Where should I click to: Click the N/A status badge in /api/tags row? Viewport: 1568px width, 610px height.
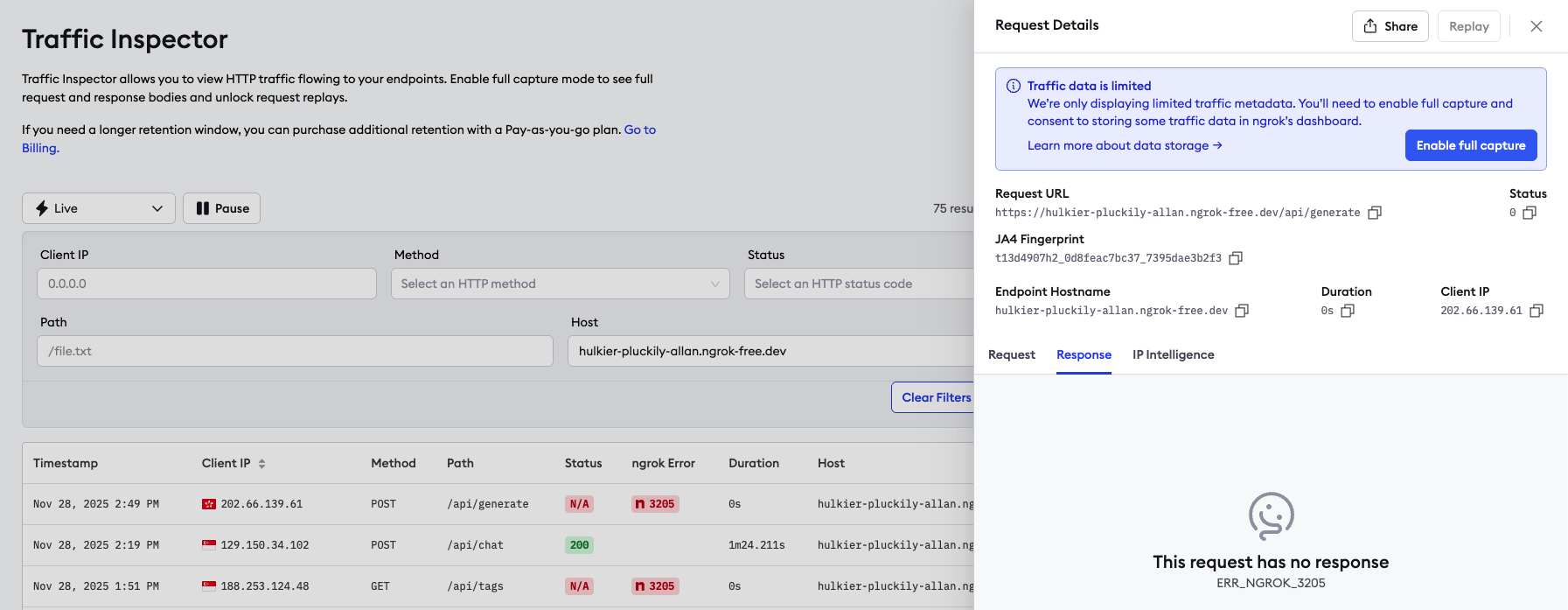pyautogui.click(x=579, y=586)
